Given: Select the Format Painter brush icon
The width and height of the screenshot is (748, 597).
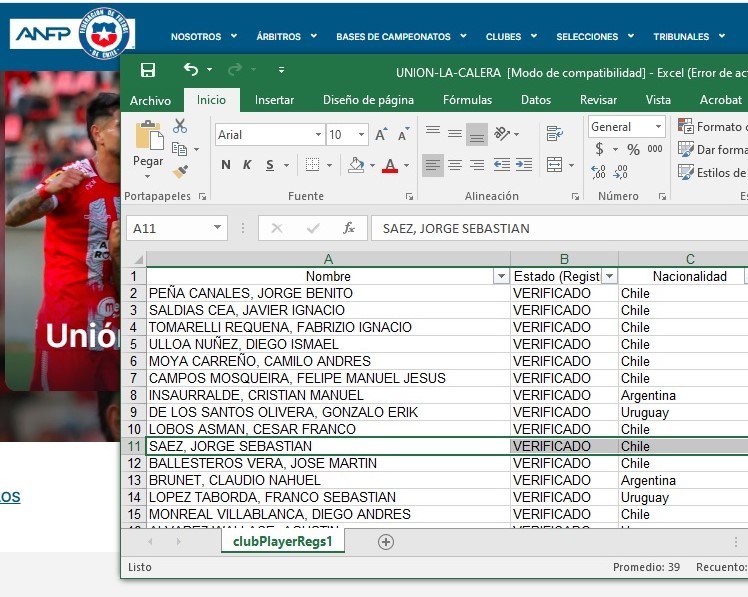Looking at the screenshot, I should tap(180, 170).
